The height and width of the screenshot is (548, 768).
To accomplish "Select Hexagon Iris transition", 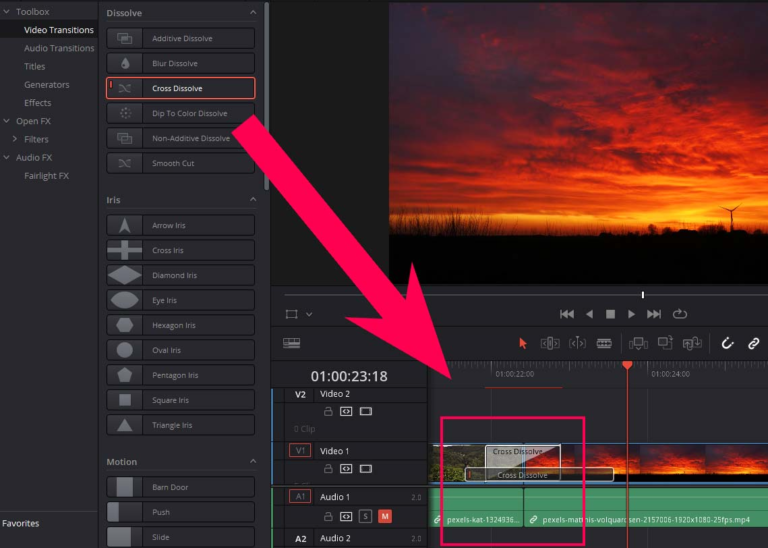I will [x=180, y=325].
